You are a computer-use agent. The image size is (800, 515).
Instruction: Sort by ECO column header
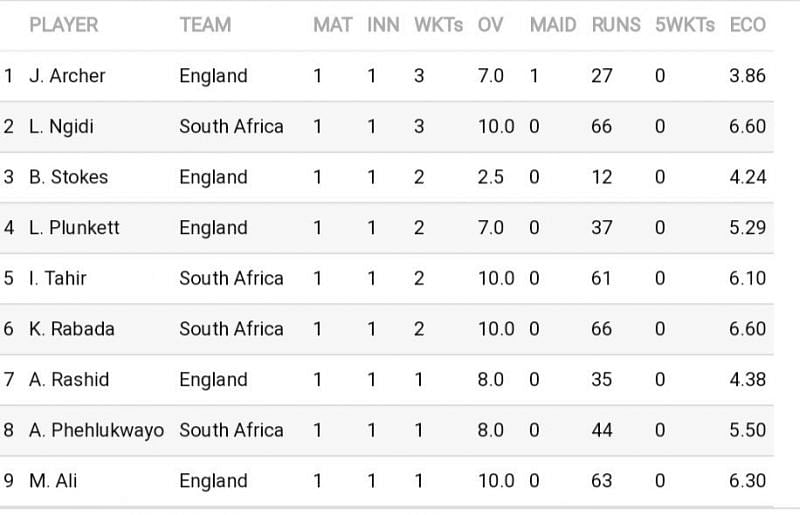click(x=747, y=24)
